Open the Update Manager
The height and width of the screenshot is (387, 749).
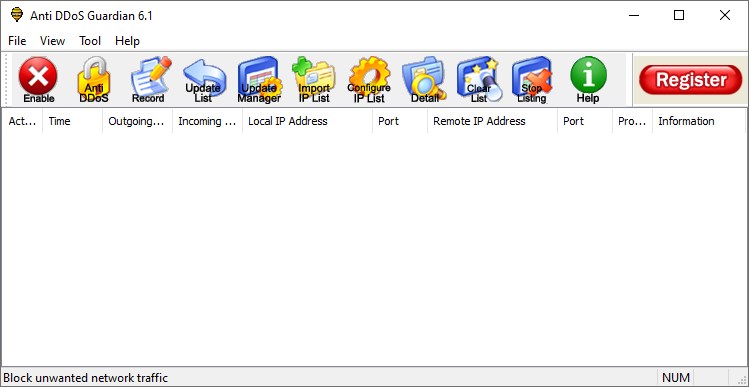259,79
